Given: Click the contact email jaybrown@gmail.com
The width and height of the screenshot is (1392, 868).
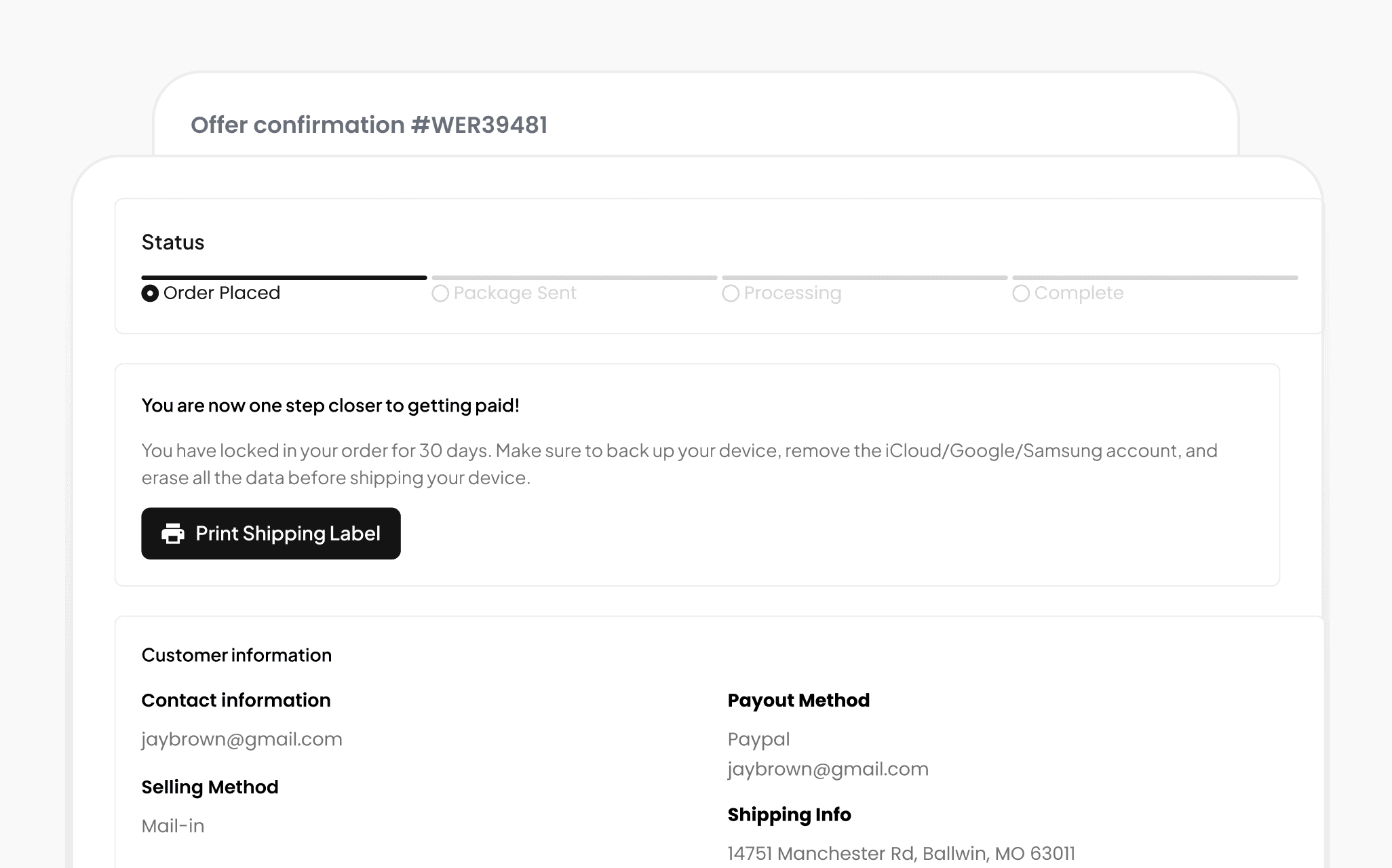Looking at the screenshot, I should tap(241, 739).
